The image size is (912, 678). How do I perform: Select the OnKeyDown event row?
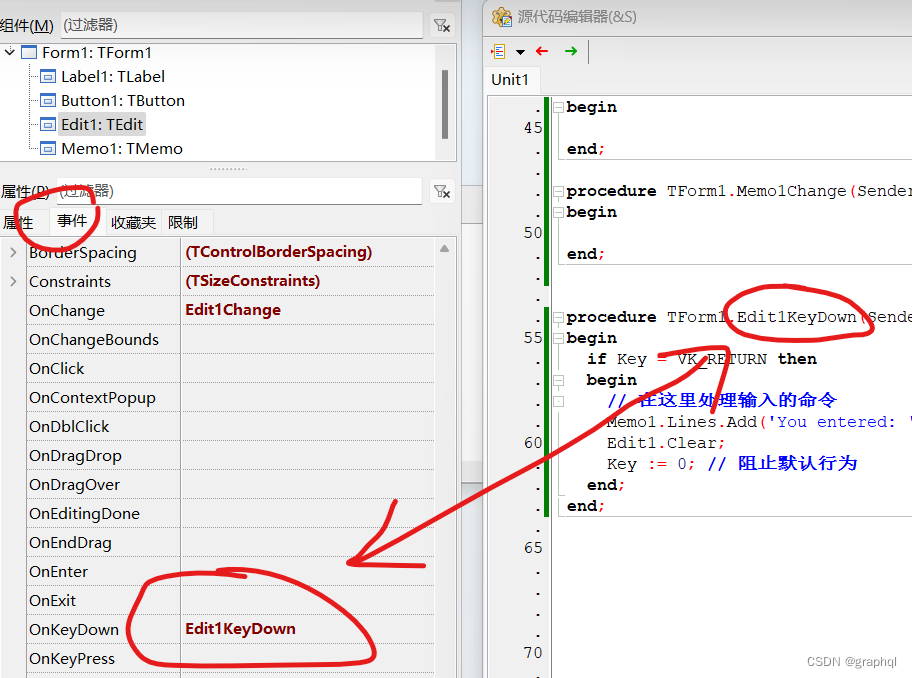click(230, 630)
